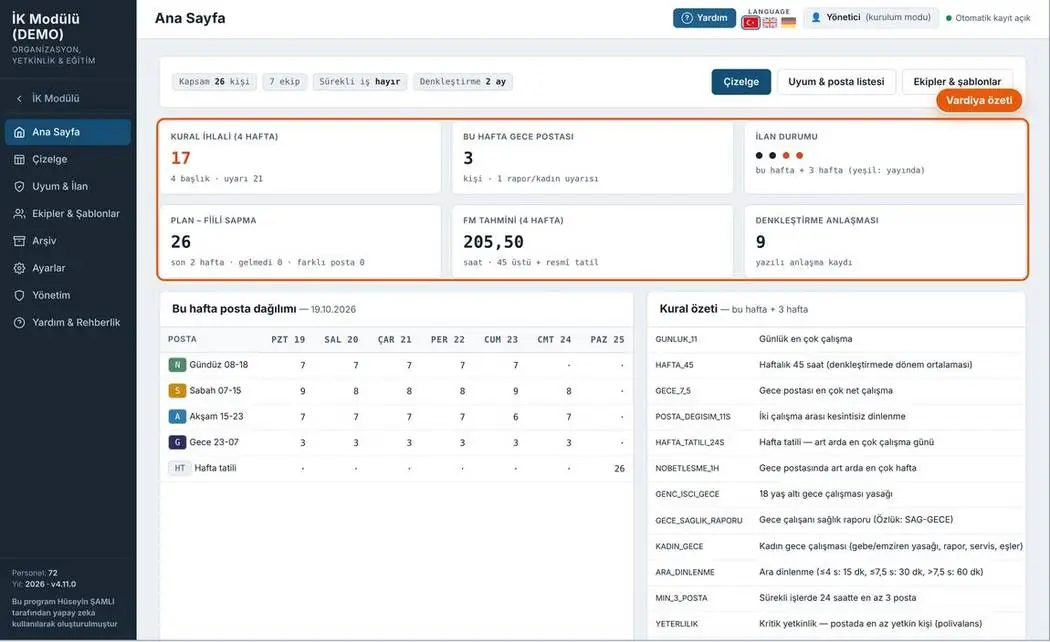Click the blue Yardım help button
Image resolution: width=1050 pixels, height=642 pixels.
click(x=704, y=18)
